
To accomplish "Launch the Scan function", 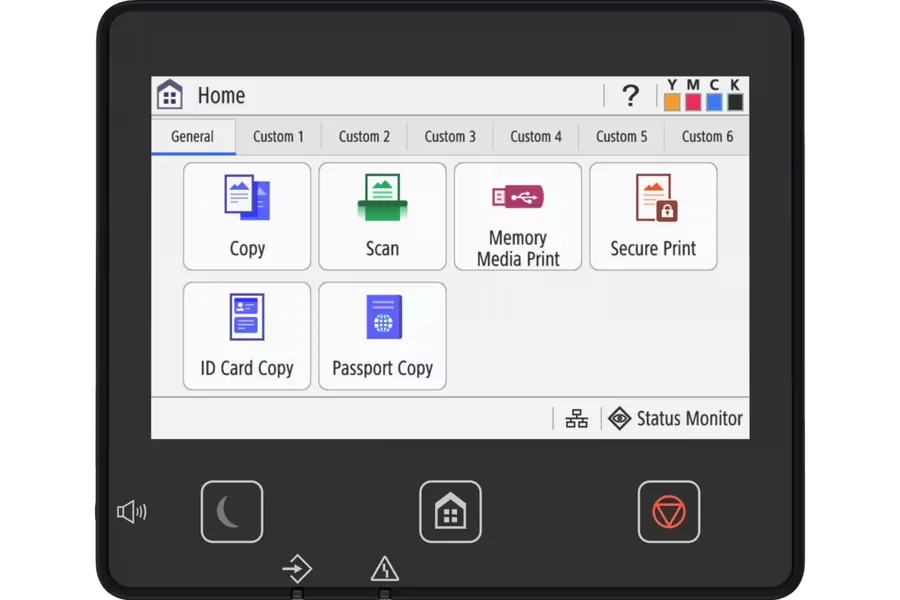I will (x=382, y=217).
